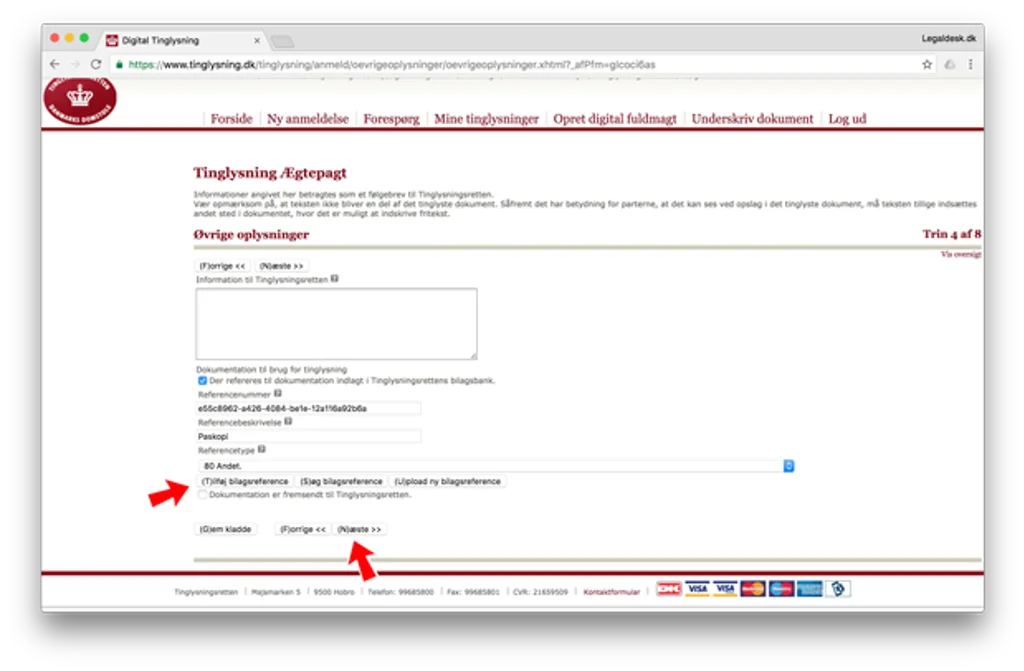Open the Referencetype dropdown showing 80 Andet

496,466
